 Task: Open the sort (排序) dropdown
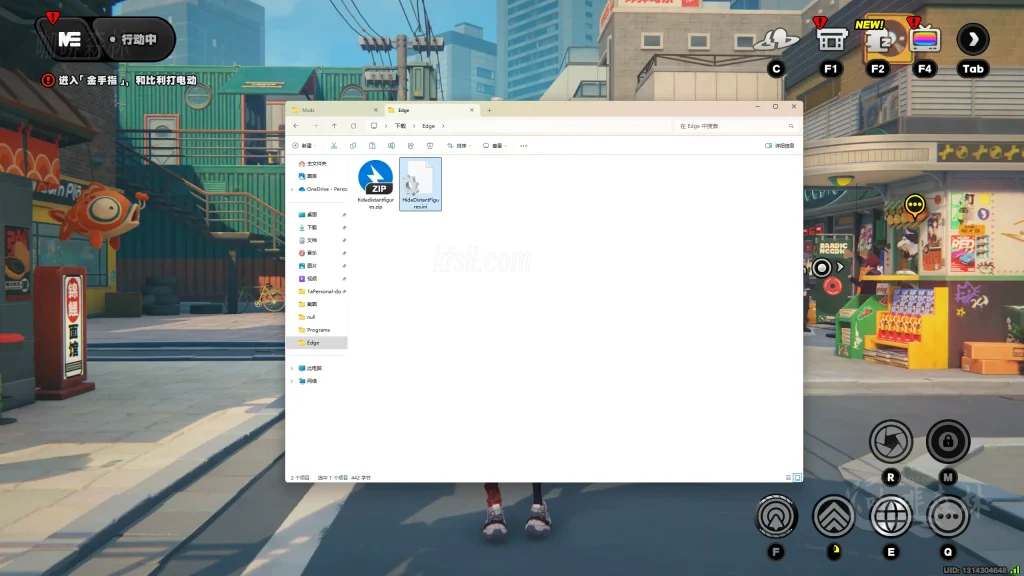pos(457,146)
